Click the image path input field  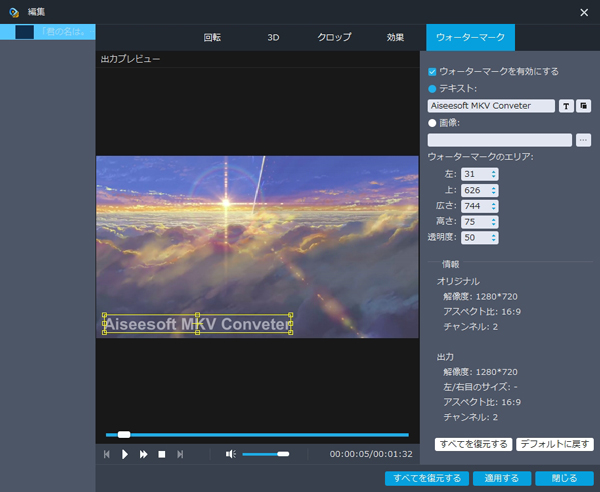(500, 140)
